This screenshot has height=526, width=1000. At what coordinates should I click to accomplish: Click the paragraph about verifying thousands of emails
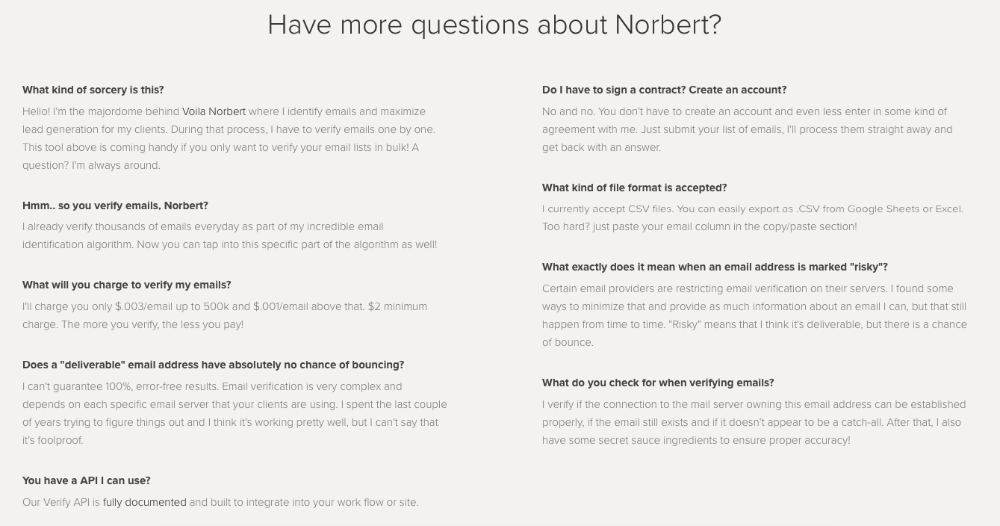[x=230, y=235]
